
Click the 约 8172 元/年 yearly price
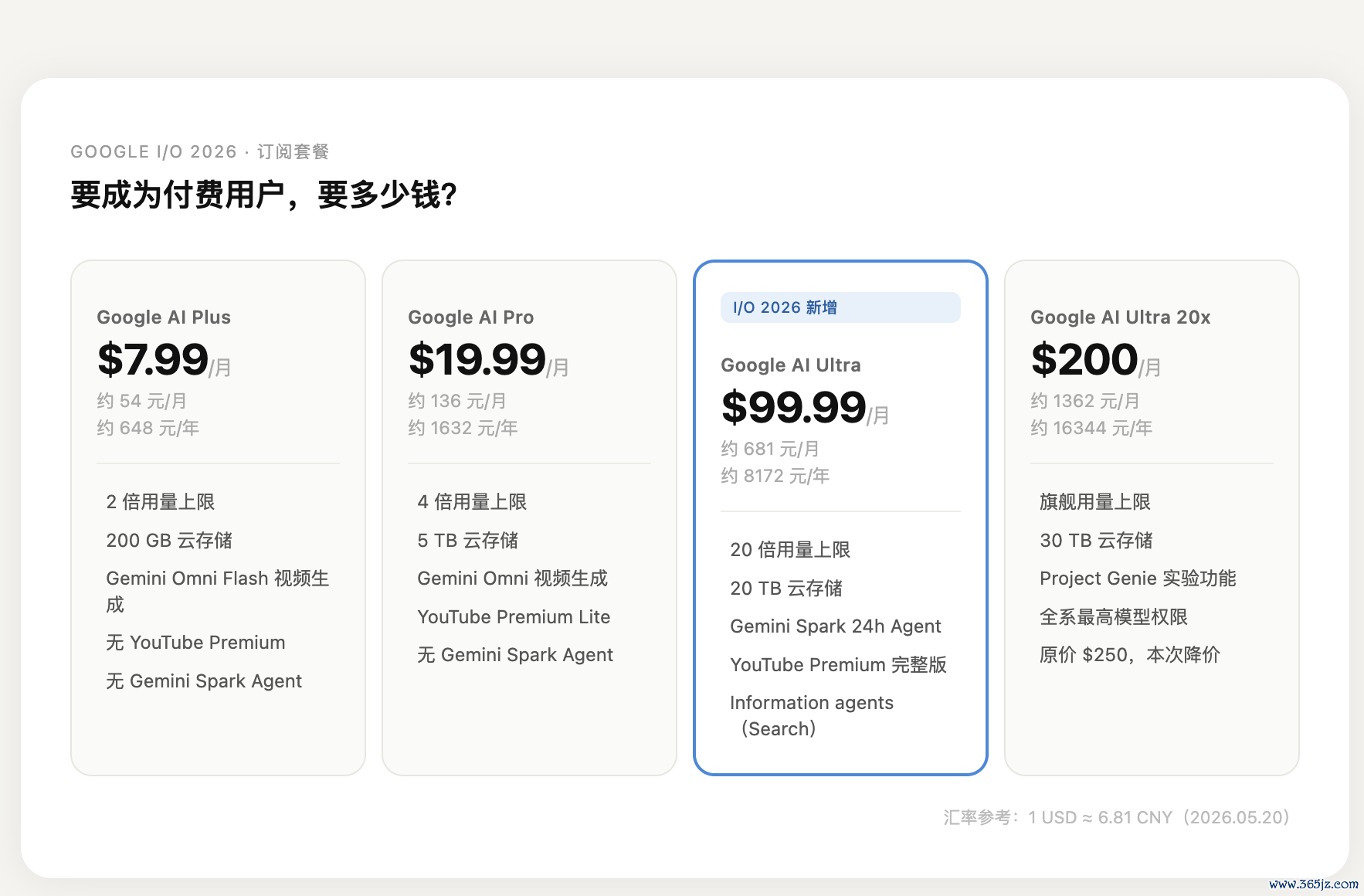[x=775, y=476]
